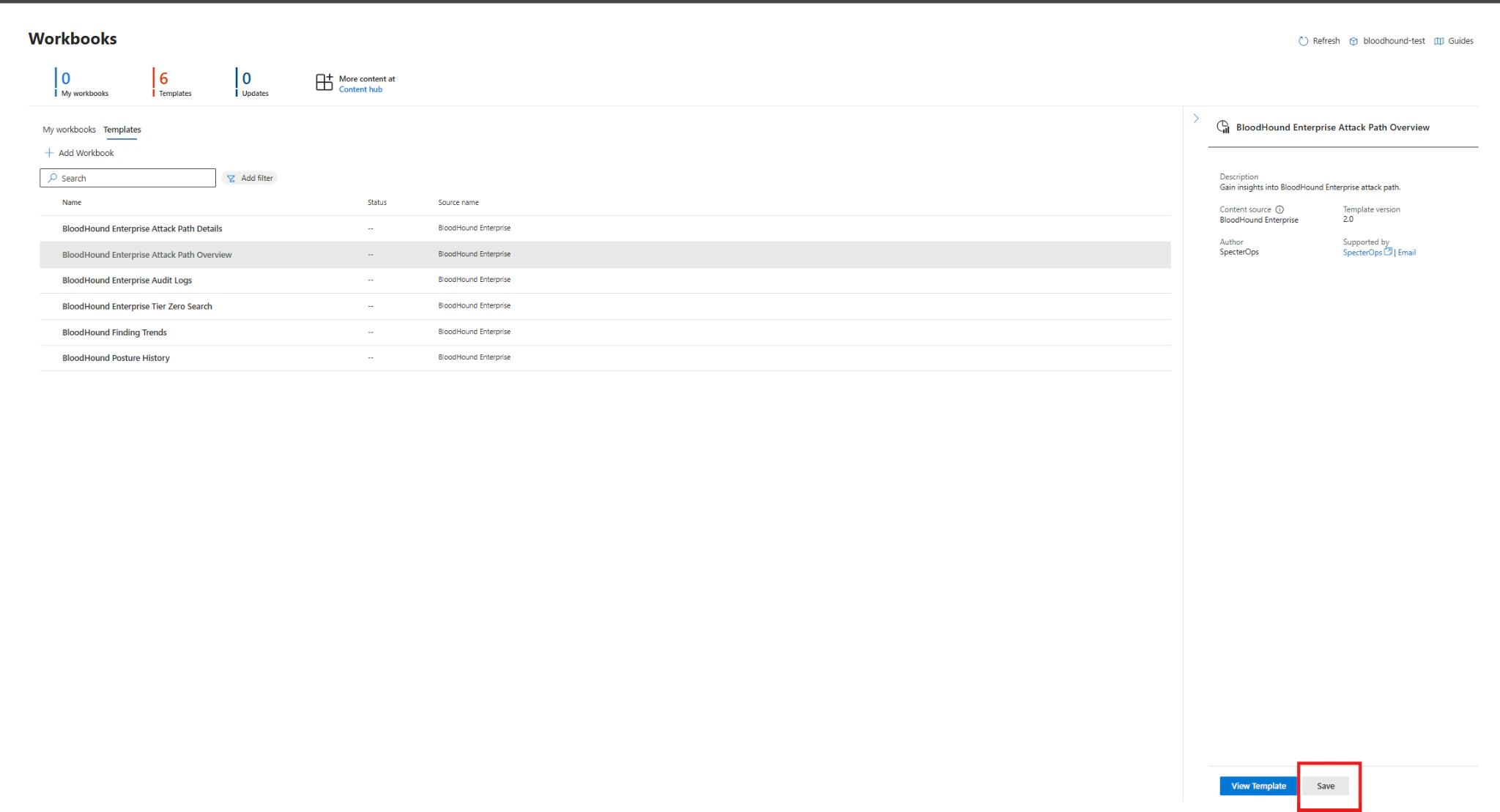Open the Content hub link
Viewport: 1500px width, 812px height.
coord(360,89)
